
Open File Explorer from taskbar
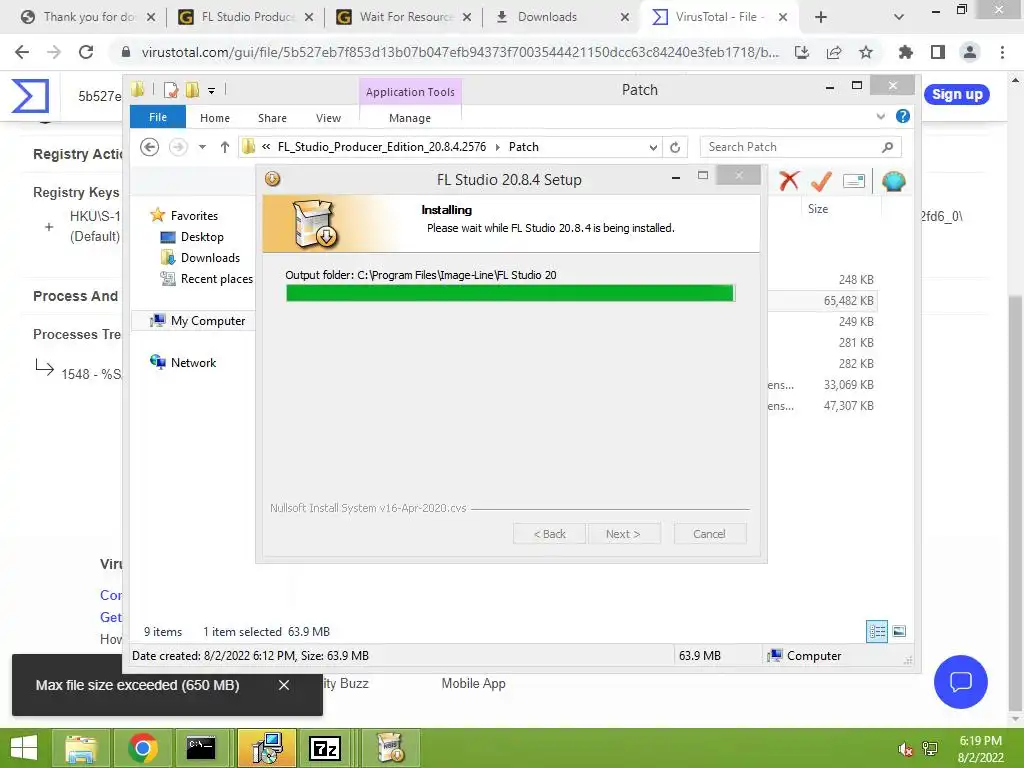(x=80, y=748)
